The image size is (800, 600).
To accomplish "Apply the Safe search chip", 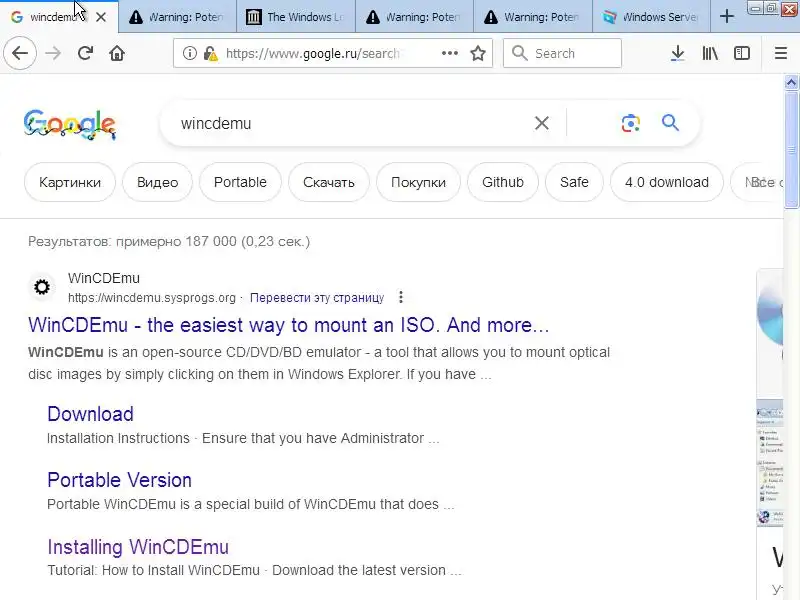I will pos(574,182).
